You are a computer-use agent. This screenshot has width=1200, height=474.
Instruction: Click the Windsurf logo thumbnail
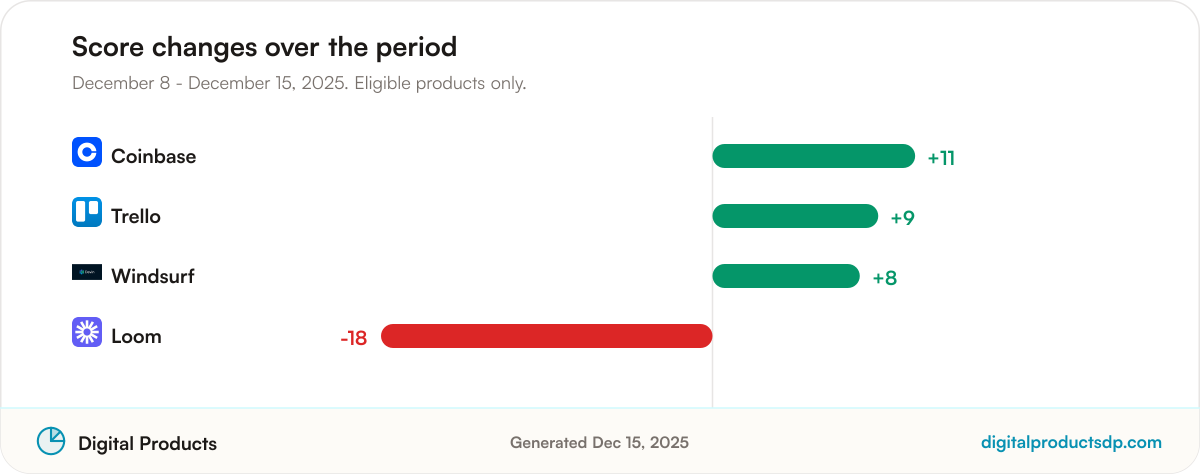[x=87, y=272]
